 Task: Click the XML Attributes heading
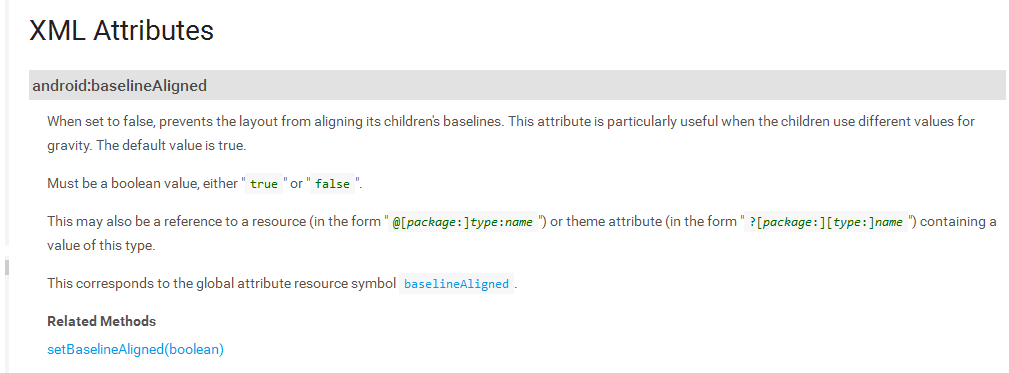[x=121, y=30]
